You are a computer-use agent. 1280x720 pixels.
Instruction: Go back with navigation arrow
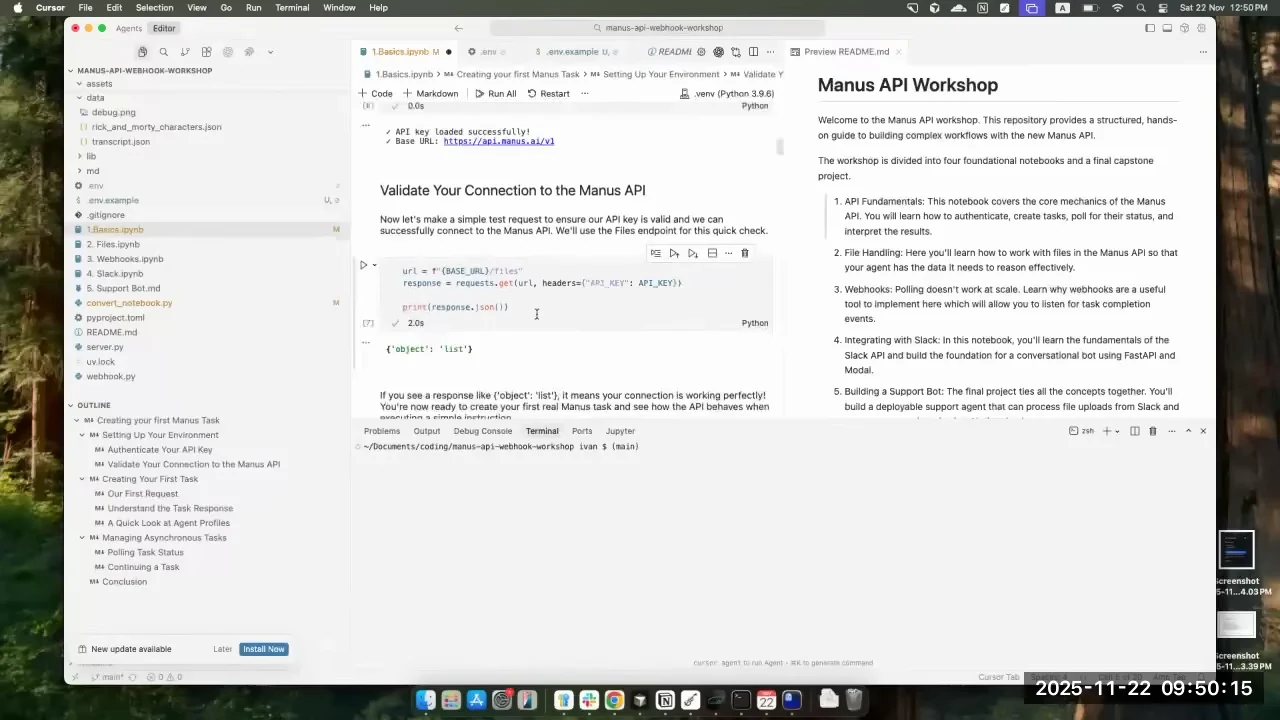click(458, 28)
